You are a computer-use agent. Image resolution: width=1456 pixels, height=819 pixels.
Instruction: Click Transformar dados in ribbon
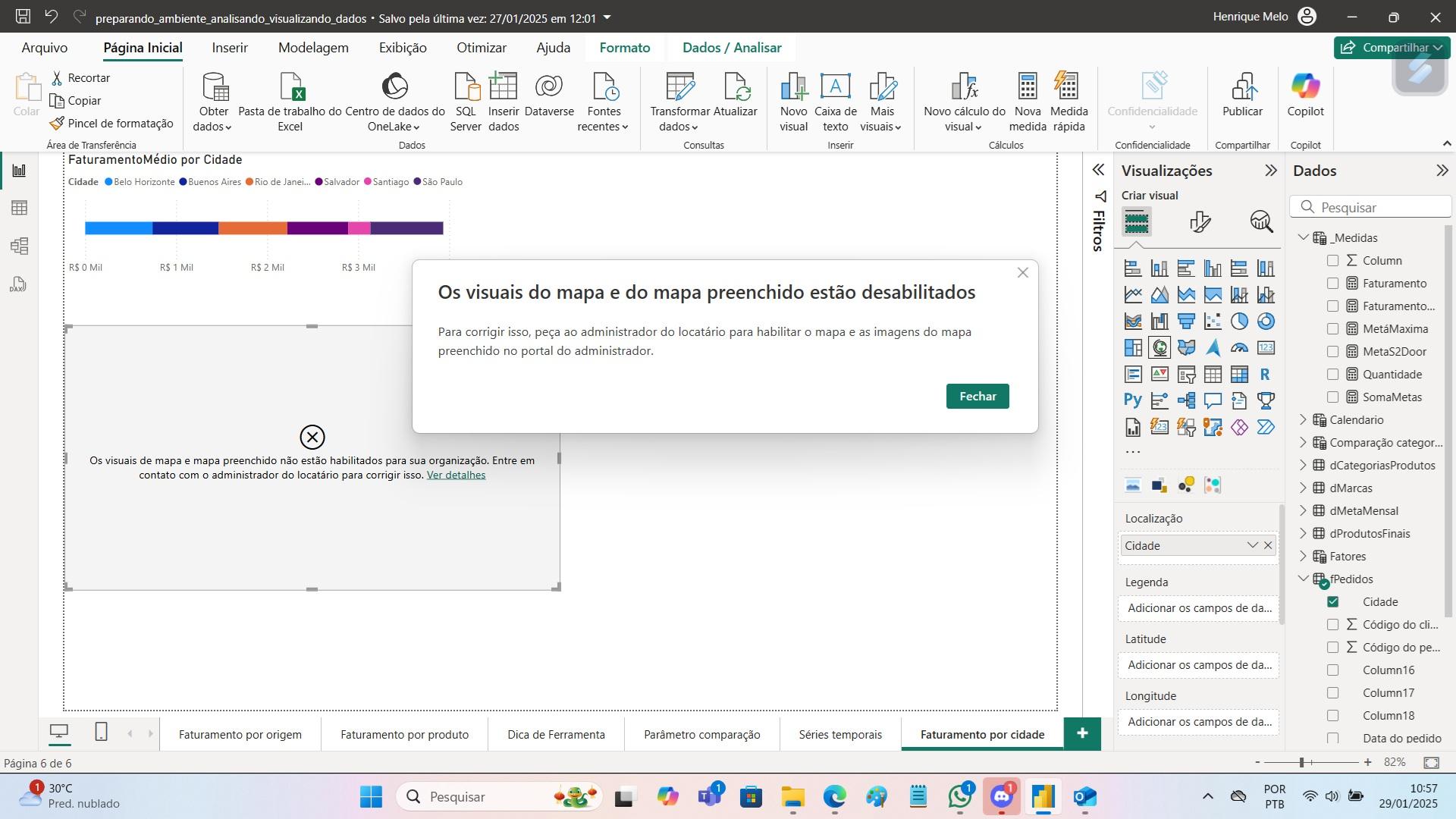(680, 102)
